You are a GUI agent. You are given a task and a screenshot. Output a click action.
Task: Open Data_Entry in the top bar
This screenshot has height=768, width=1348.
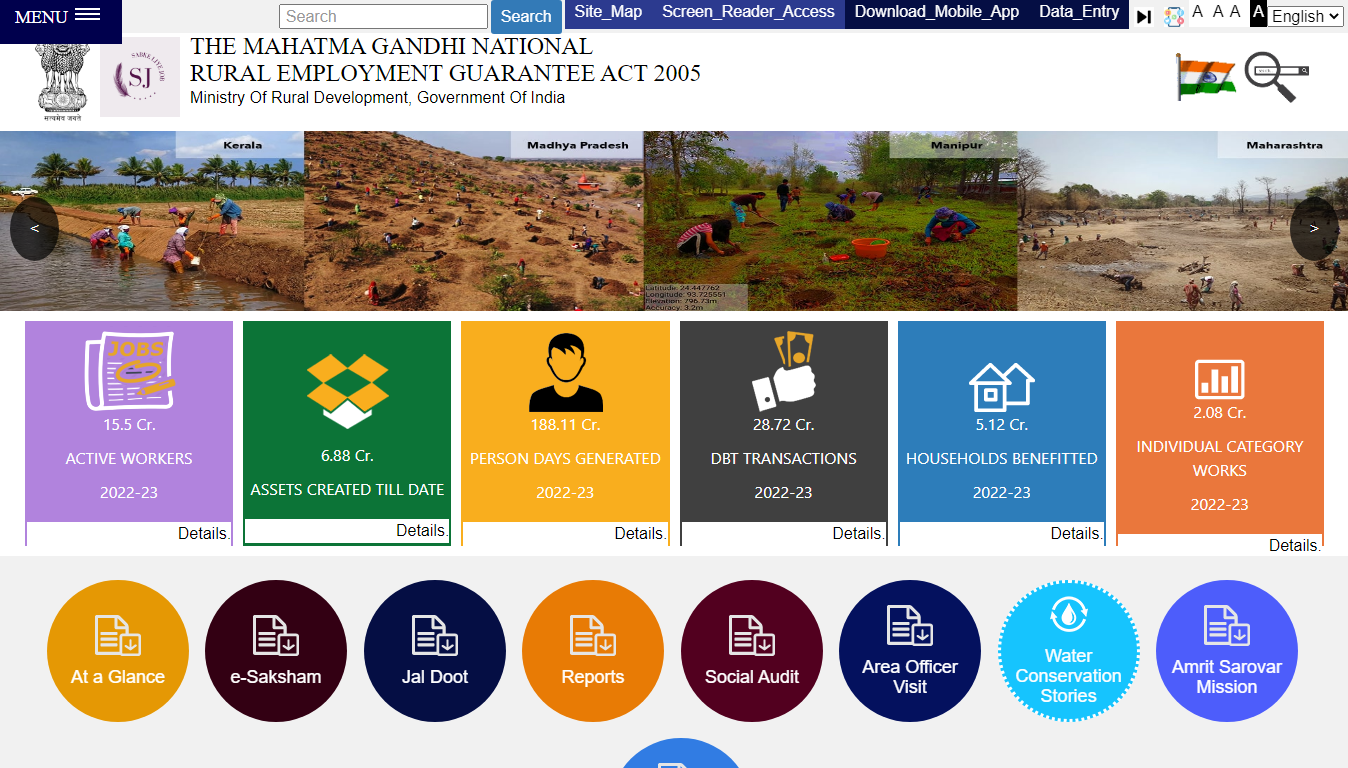coord(1079,12)
